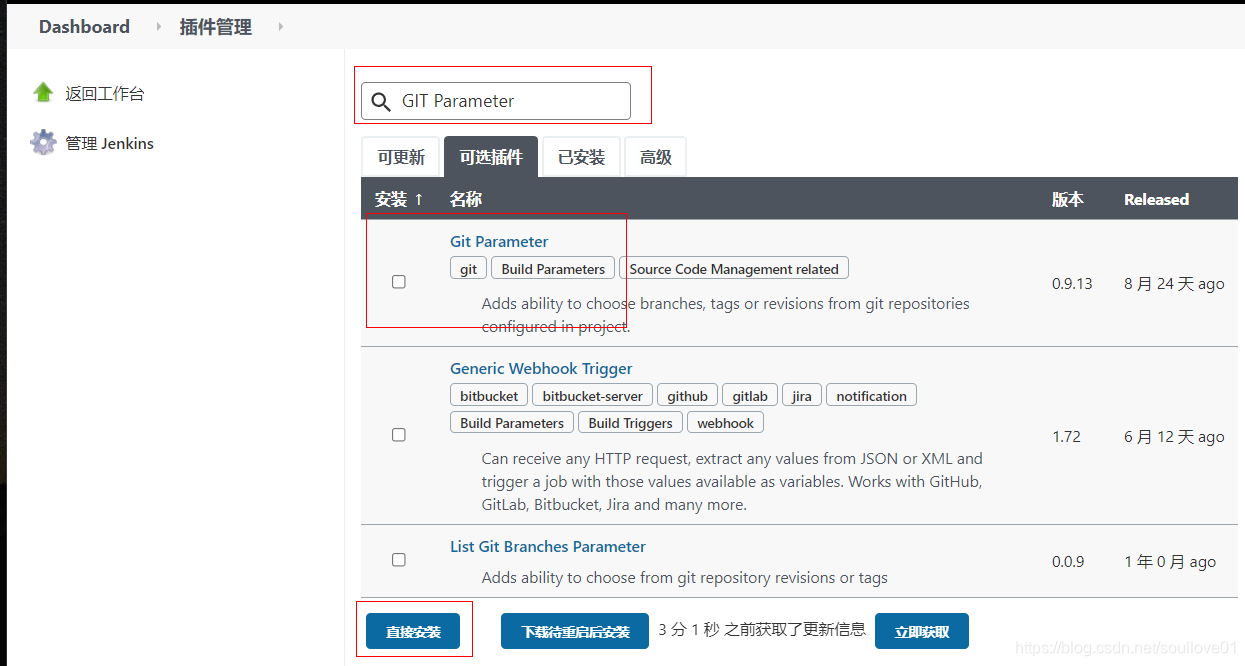This screenshot has width=1245, height=666.
Task: Open the Git Parameter plugin link
Action: (x=499, y=241)
